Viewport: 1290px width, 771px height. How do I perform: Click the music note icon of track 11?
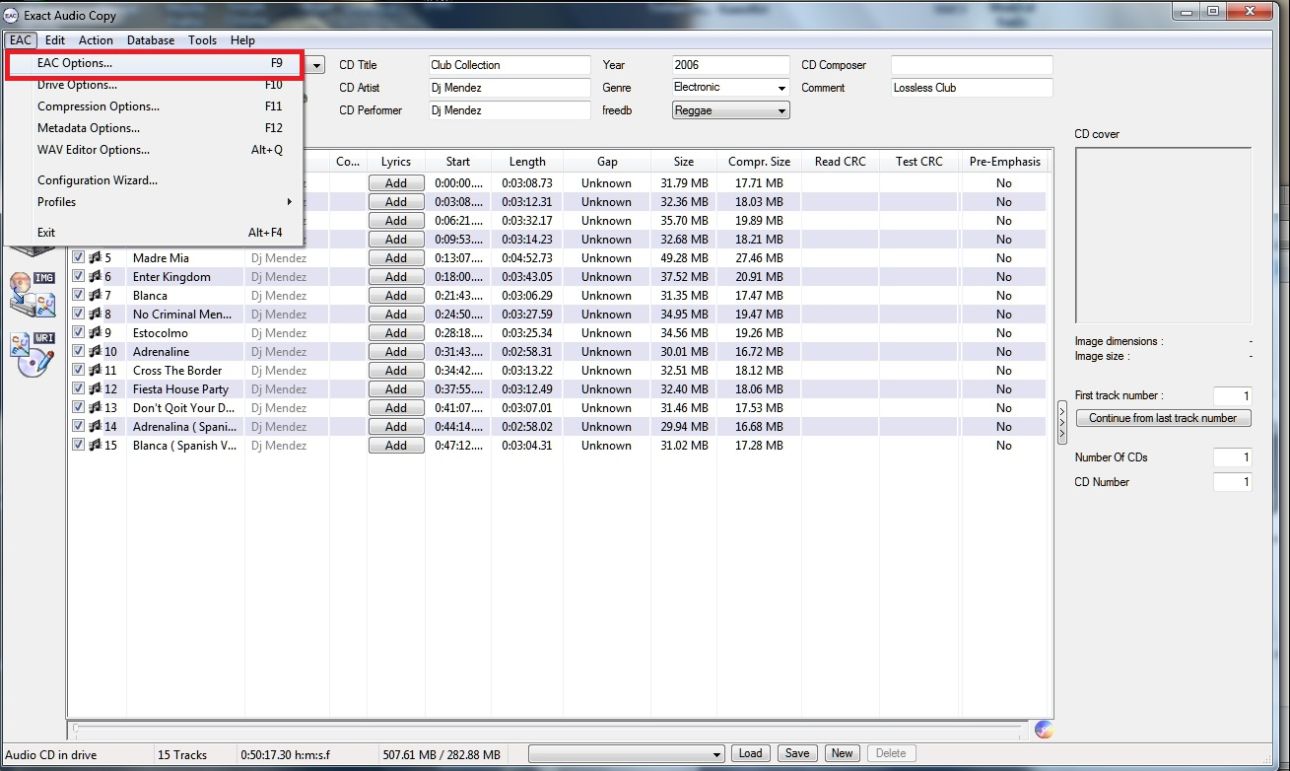[95, 371]
